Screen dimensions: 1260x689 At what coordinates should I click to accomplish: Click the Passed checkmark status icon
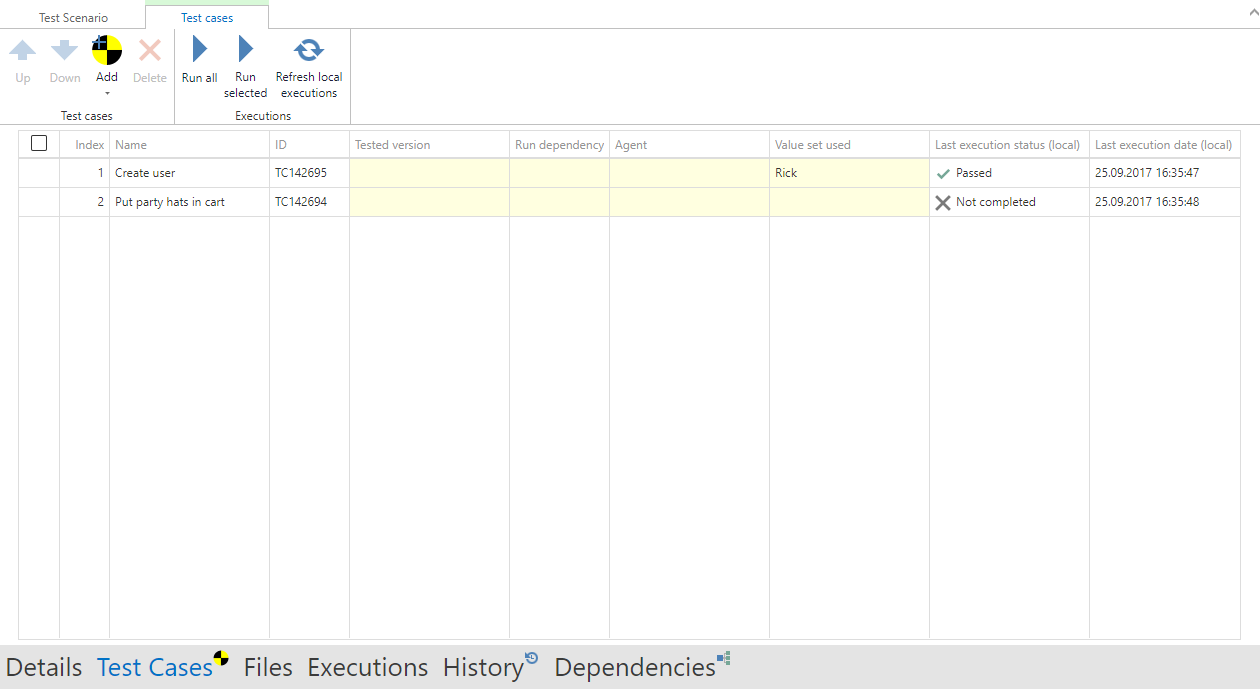click(943, 173)
